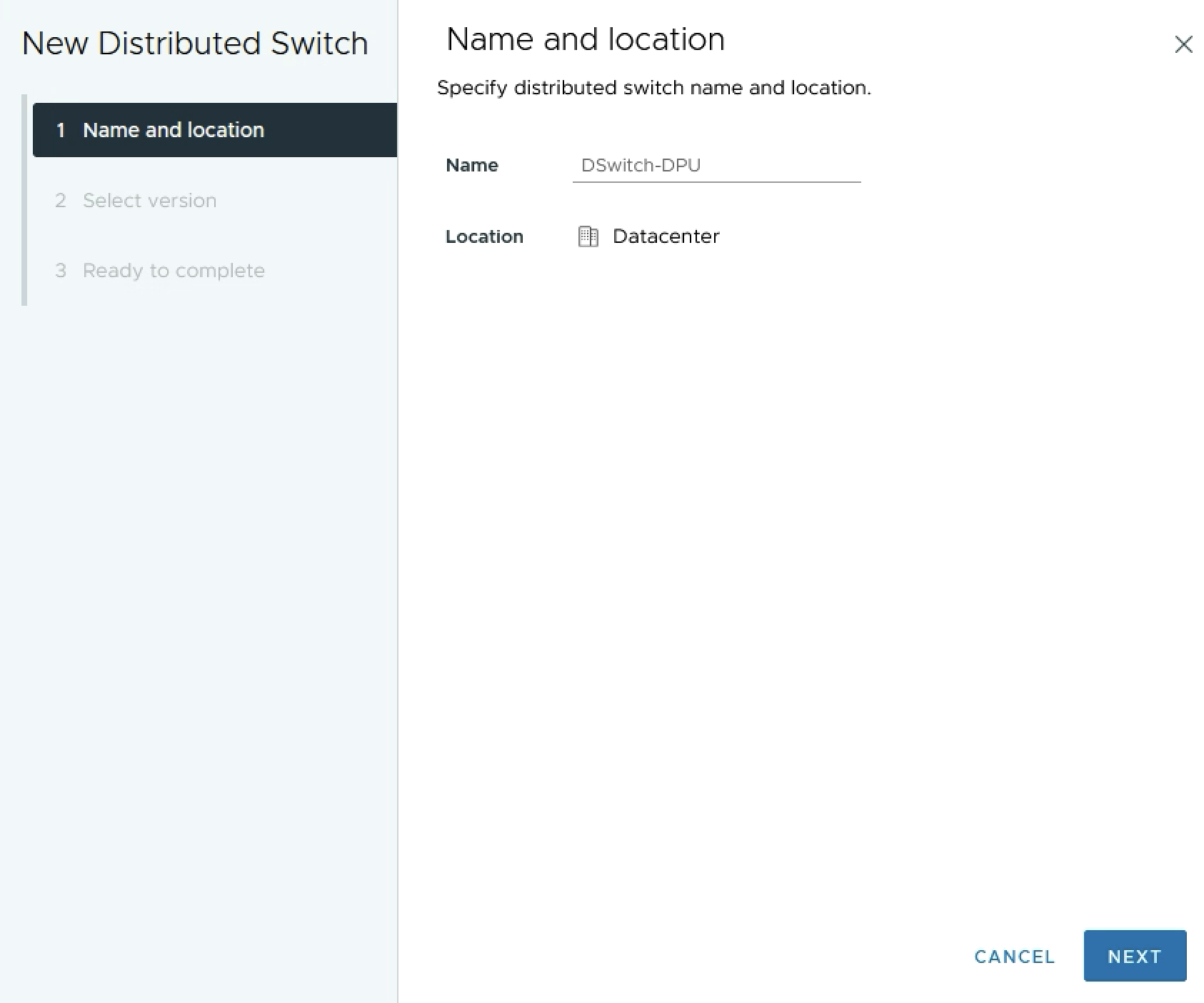Click the 'Name and location' page heading
Viewport: 1204px width, 1003px height.
[x=585, y=40]
